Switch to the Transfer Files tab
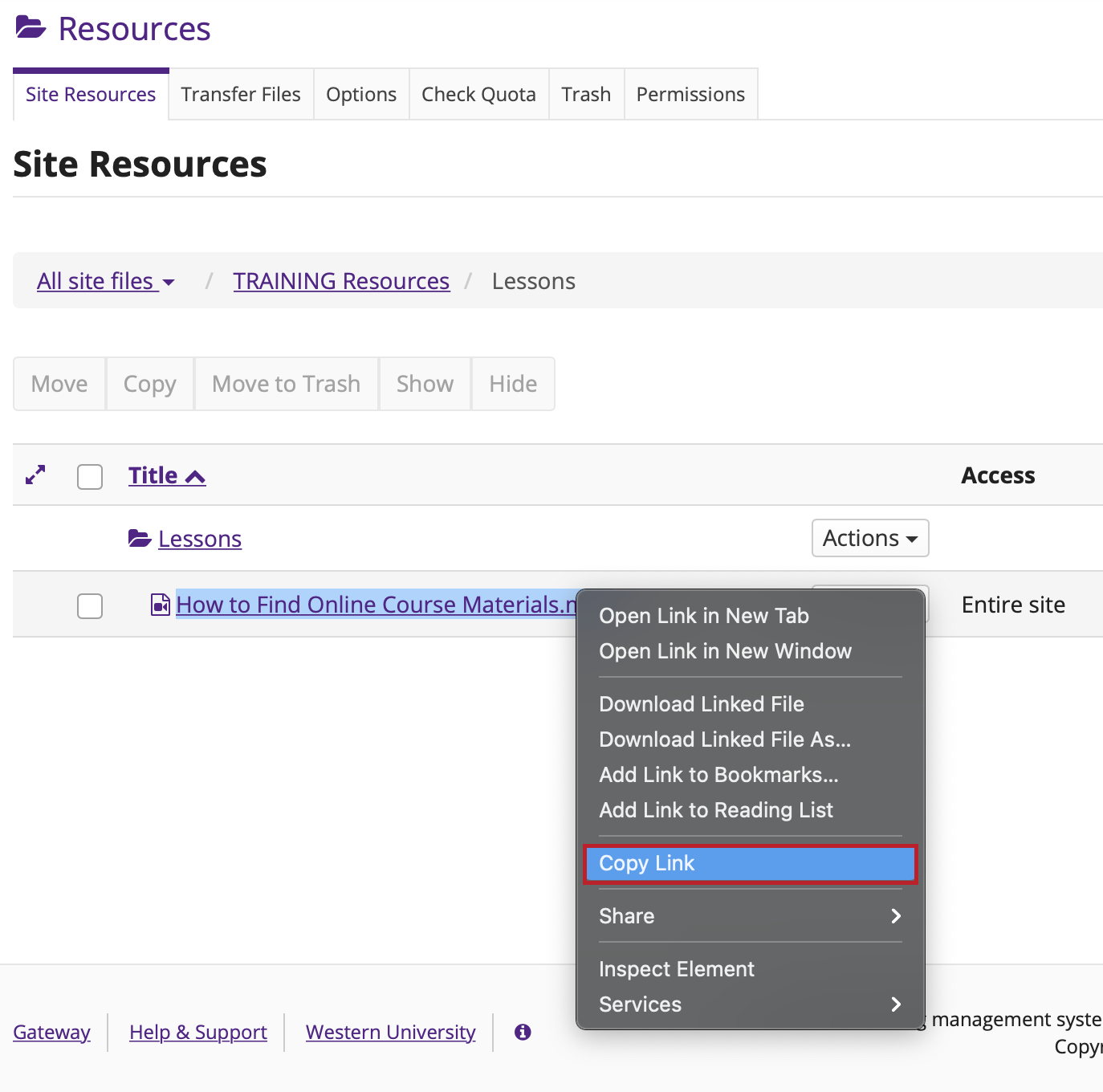The height and width of the screenshot is (1092, 1103). 241,95
